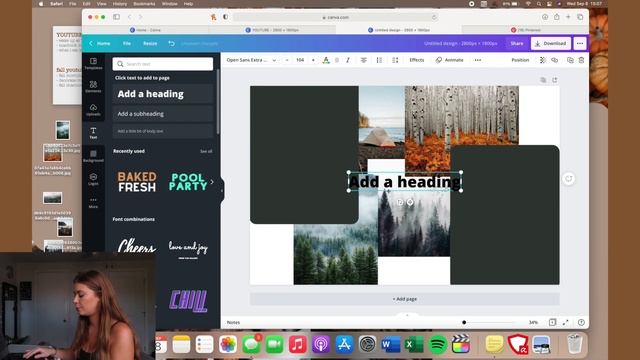Image resolution: width=640 pixels, height=360 pixels.
Task: Open the grid view icon
Action: pyautogui.click(x=552, y=322)
